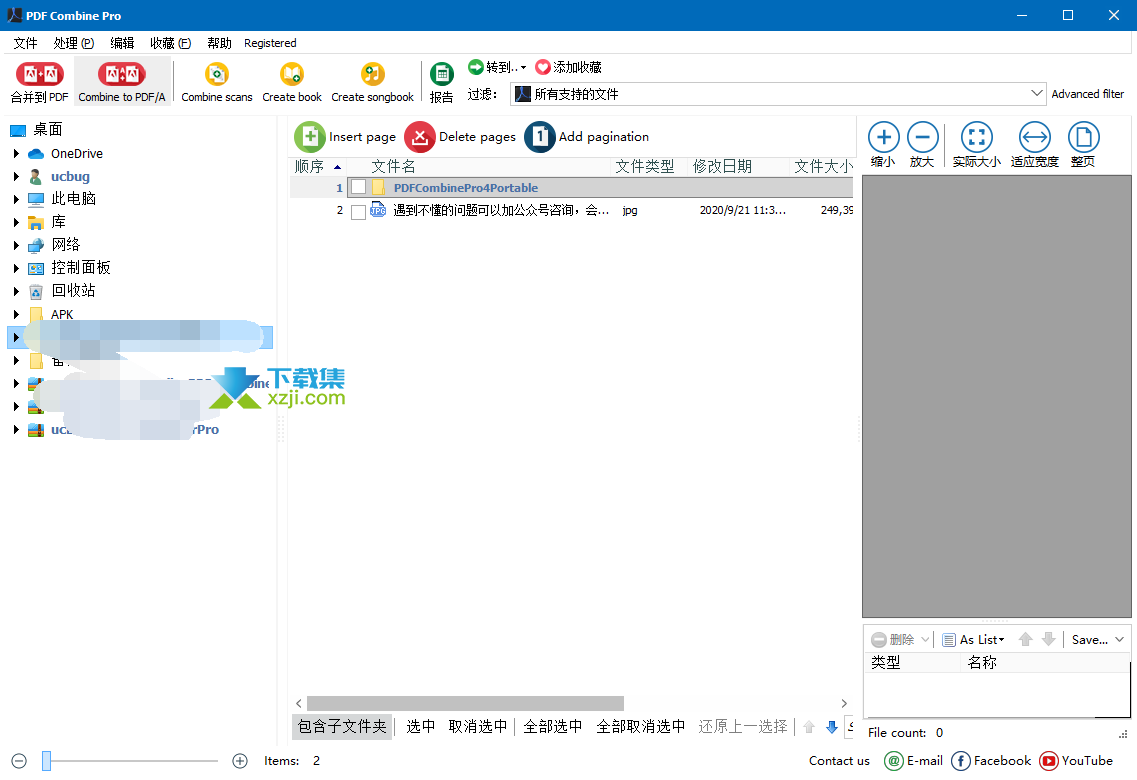The width and height of the screenshot is (1137, 780).
Task: Click the up arrow next to As List
Action: click(x=1025, y=639)
